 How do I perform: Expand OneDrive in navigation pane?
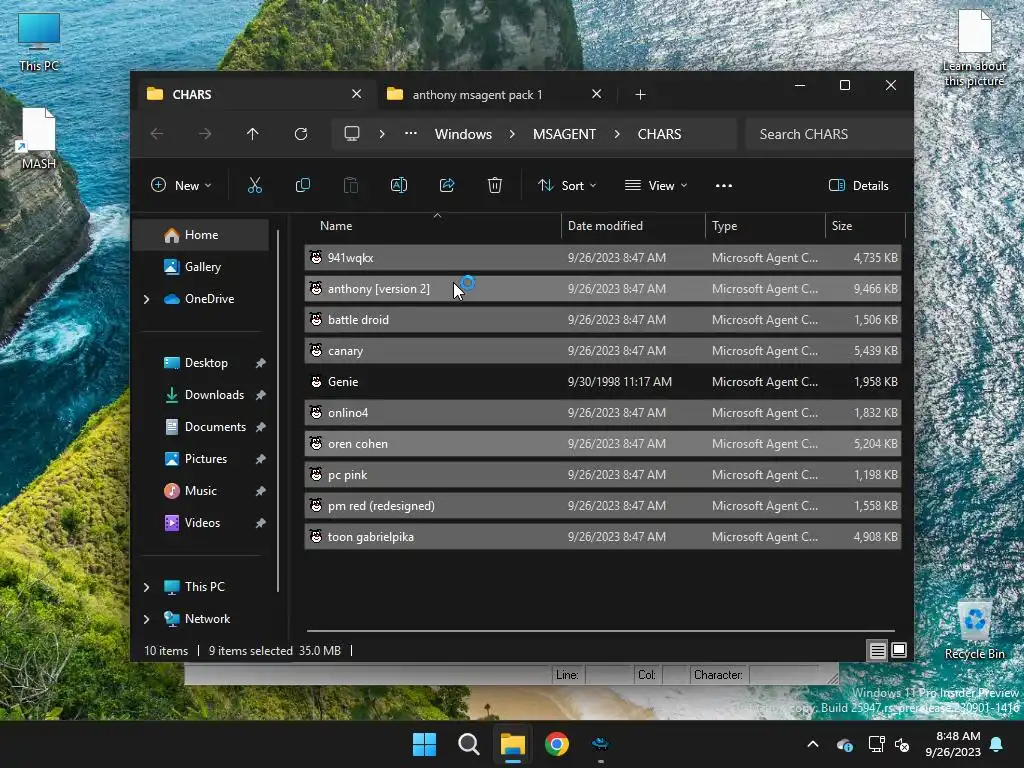pos(146,299)
